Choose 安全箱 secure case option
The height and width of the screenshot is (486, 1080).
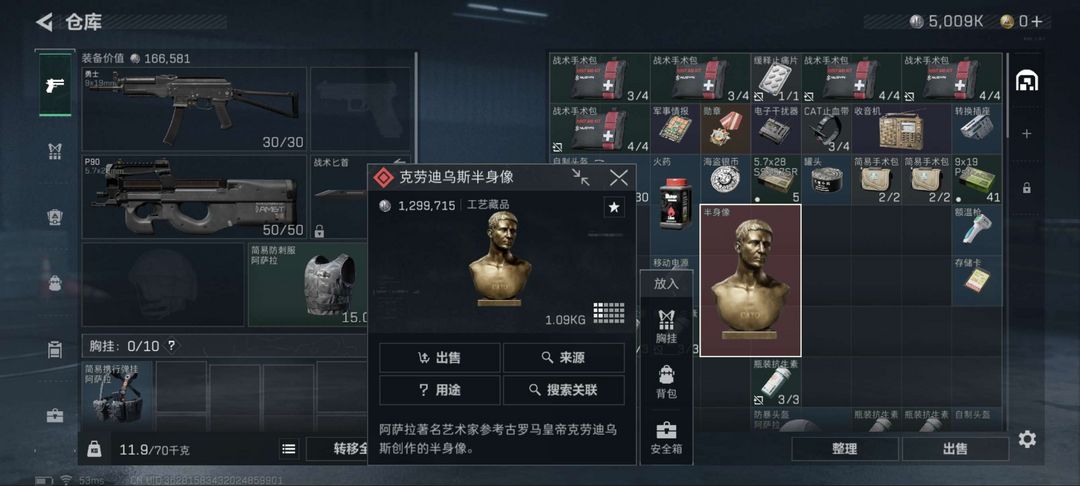pyautogui.click(x=666, y=439)
